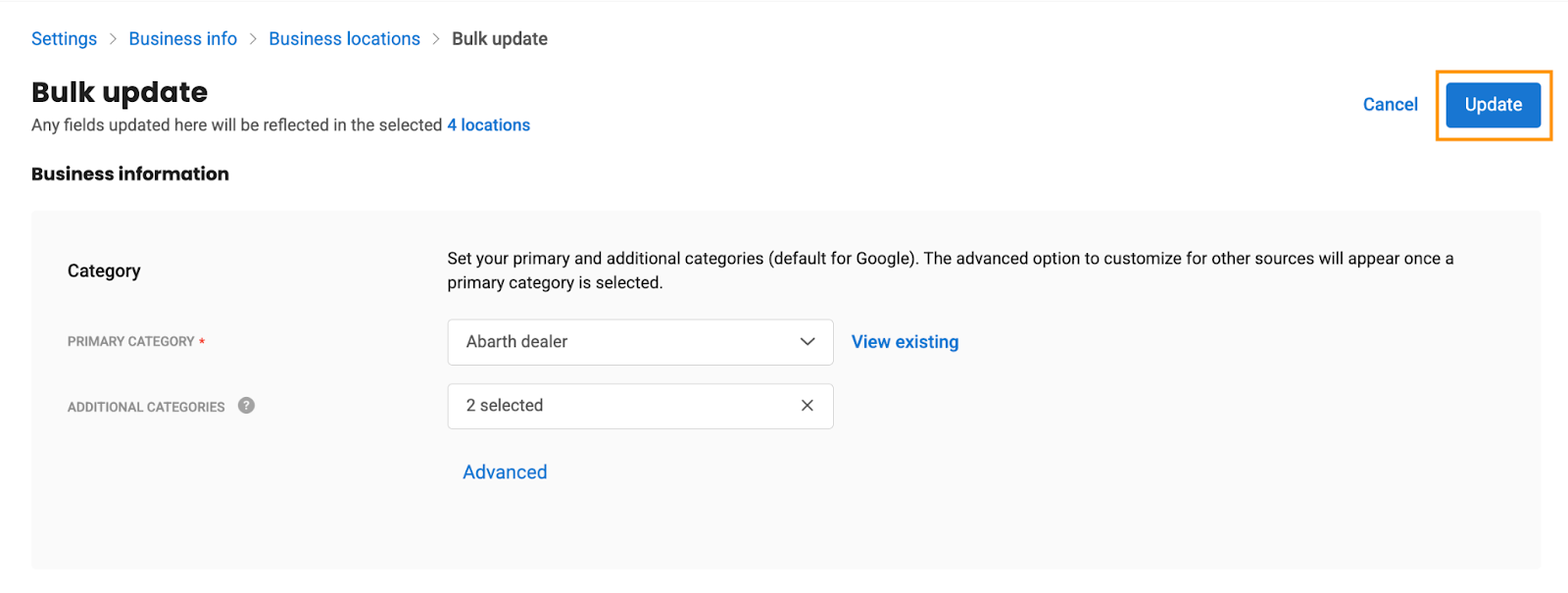The width and height of the screenshot is (1568, 593).
Task: Click the breadcrumb separator before Bulk update
Action: [436, 39]
